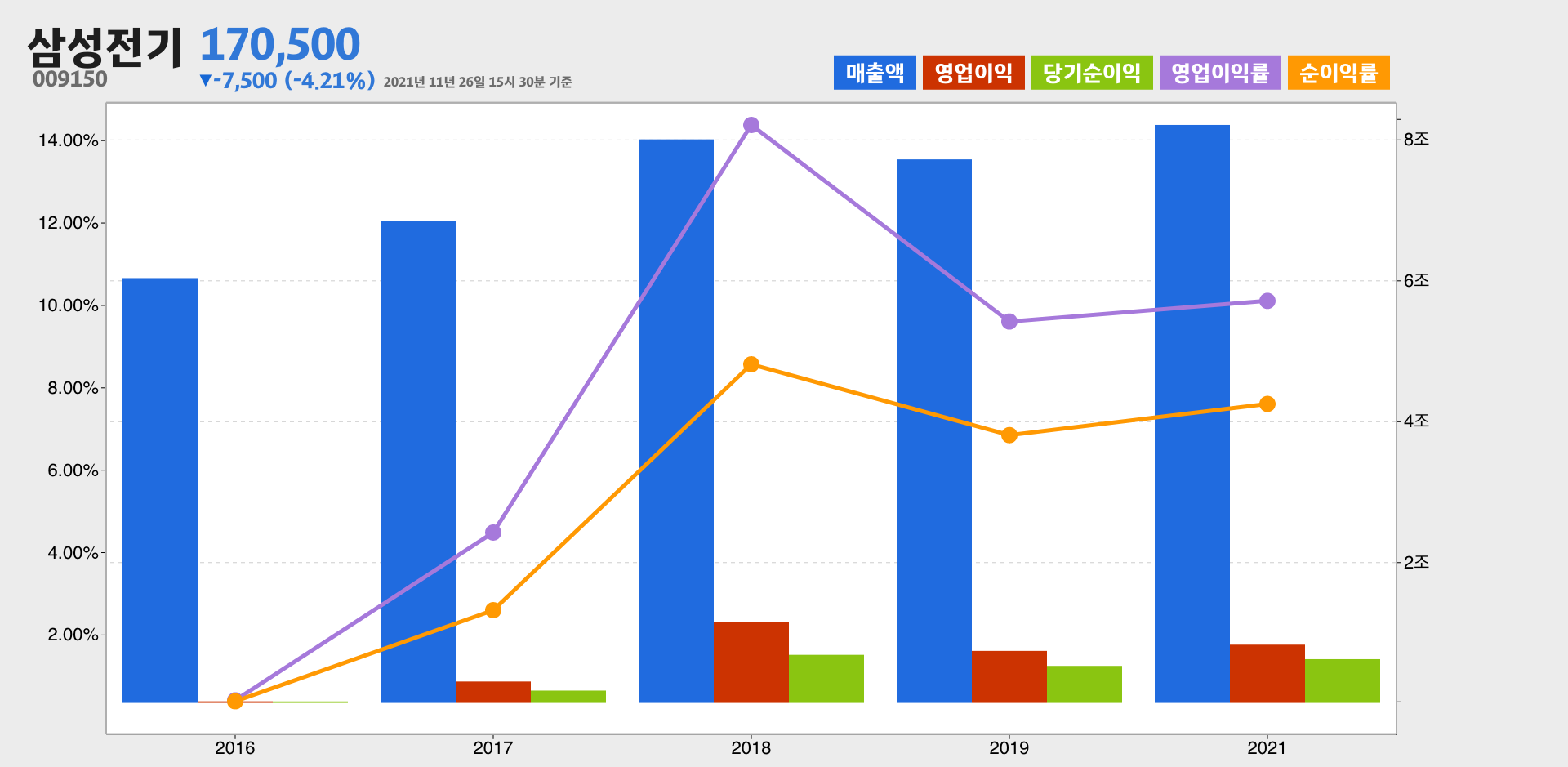Click the 2021 x-axis label
The image size is (1568, 767).
[1267, 748]
